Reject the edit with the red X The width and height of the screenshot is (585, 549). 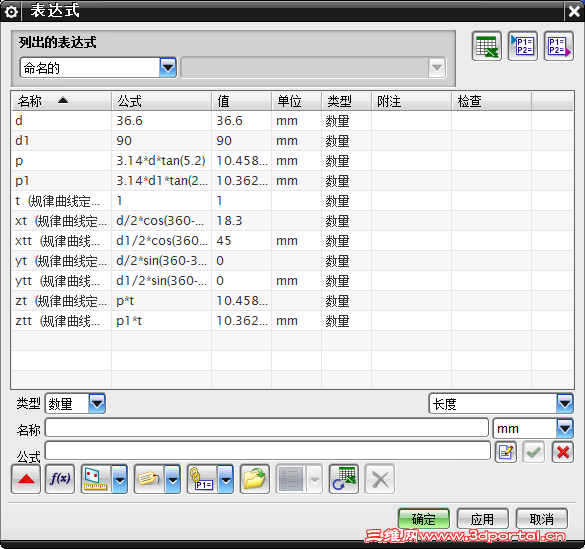coord(563,452)
